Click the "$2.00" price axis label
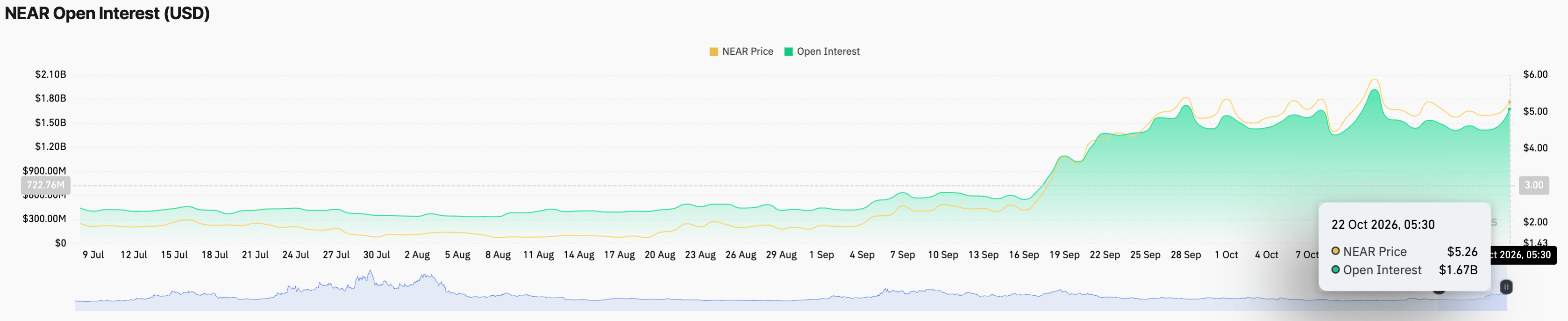The height and width of the screenshot is (321, 1568). click(1535, 222)
